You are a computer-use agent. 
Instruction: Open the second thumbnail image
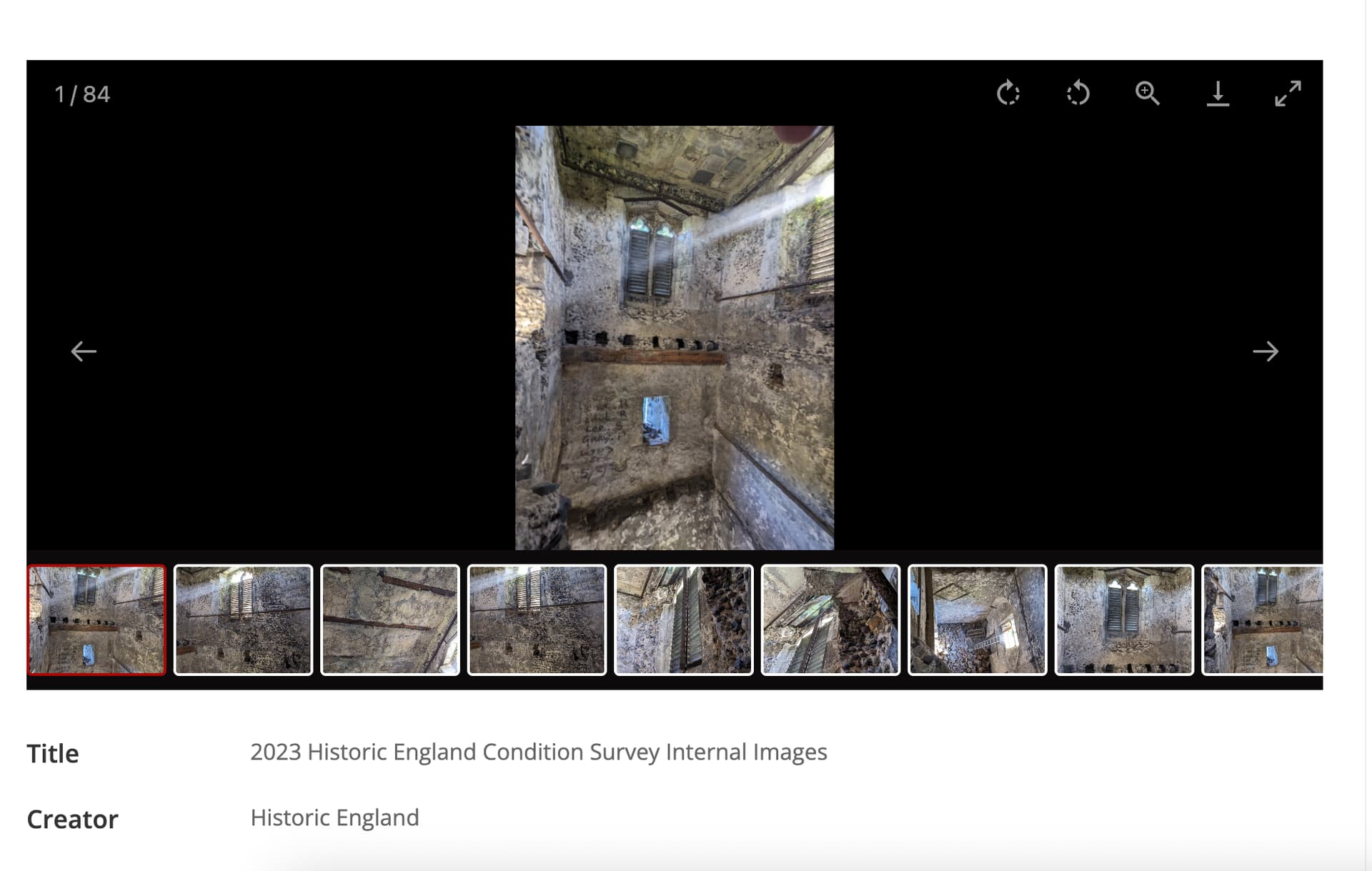click(243, 620)
